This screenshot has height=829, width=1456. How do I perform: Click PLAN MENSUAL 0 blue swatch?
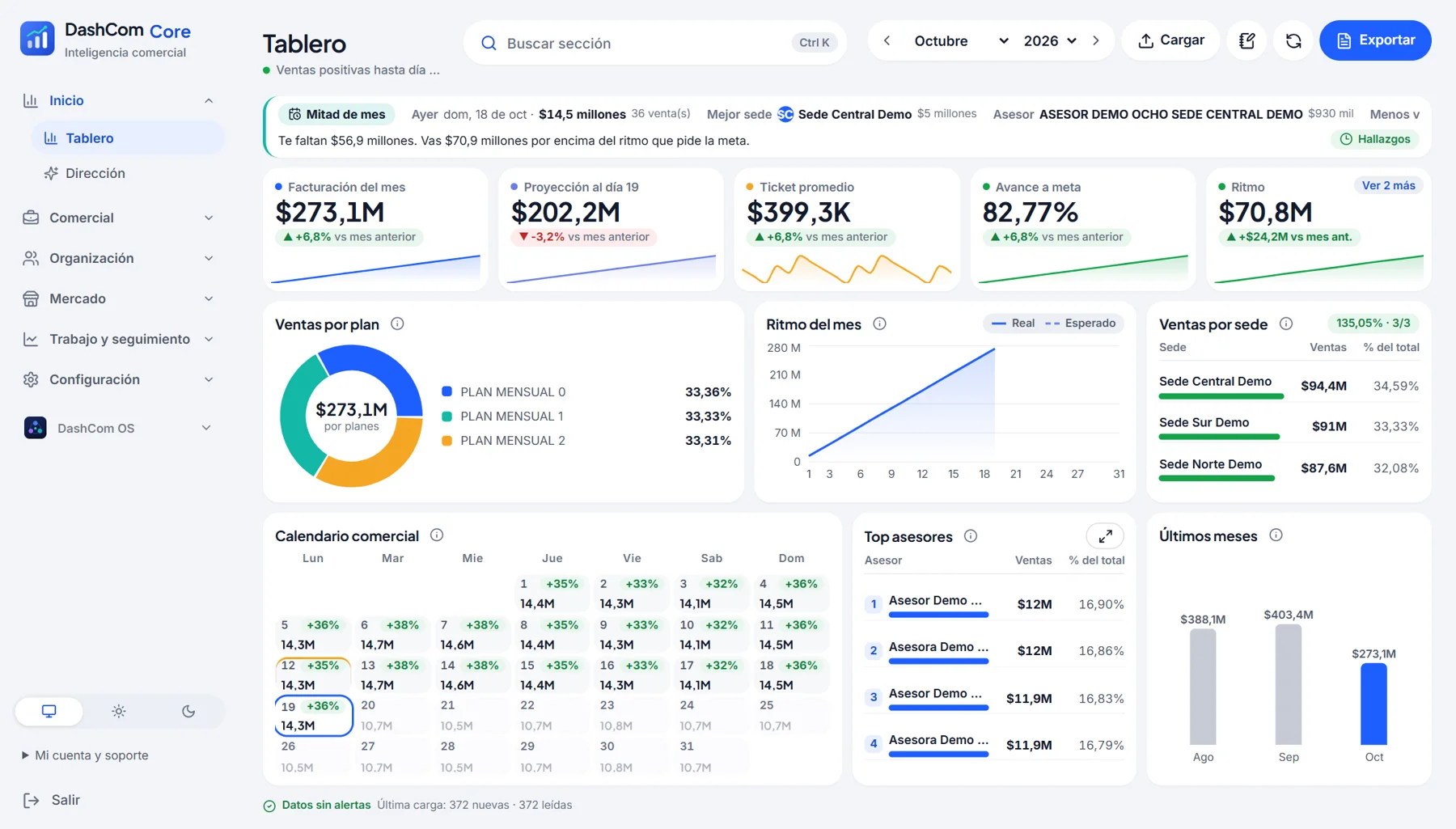(x=447, y=391)
